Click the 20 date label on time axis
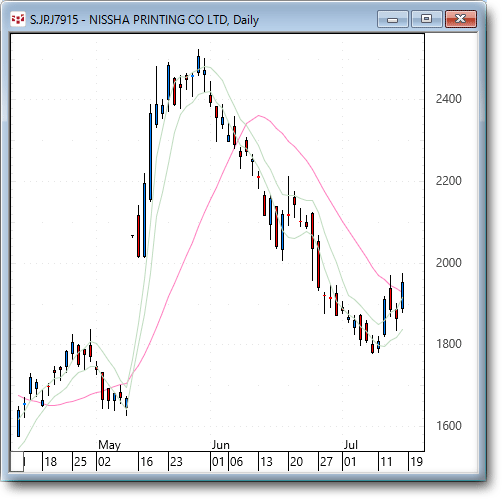Viewport: 504px width, 499px height. (296, 462)
